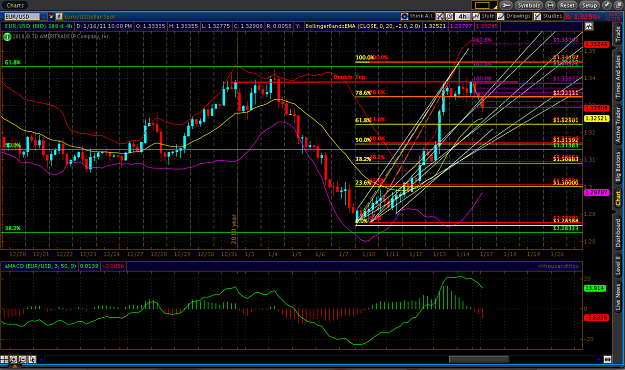Click the 2010 year vertical marker label
The height and width of the screenshot is (370, 625).
pos(234,229)
